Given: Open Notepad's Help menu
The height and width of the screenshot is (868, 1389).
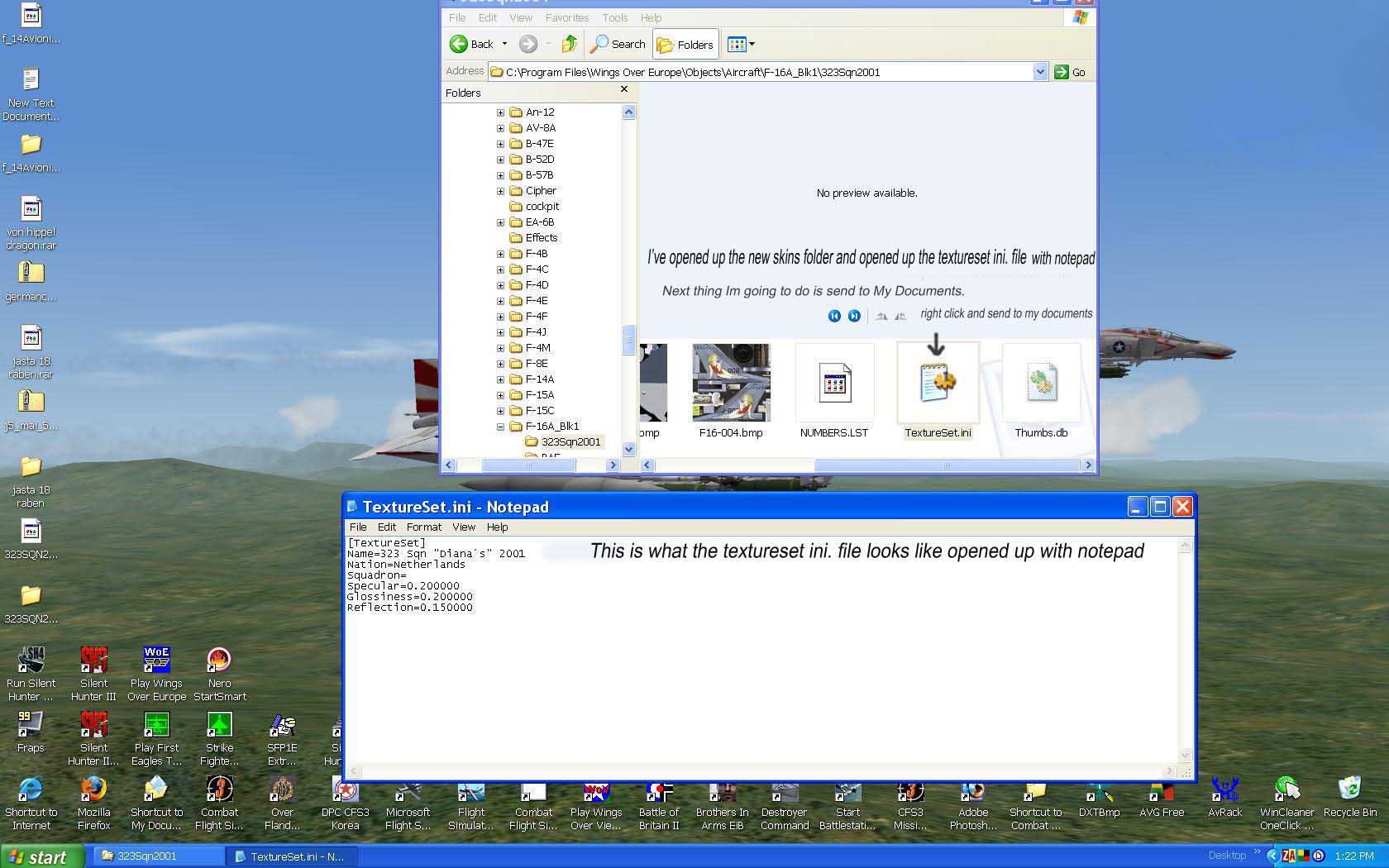Looking at the screenshot, I should (497, 527).
